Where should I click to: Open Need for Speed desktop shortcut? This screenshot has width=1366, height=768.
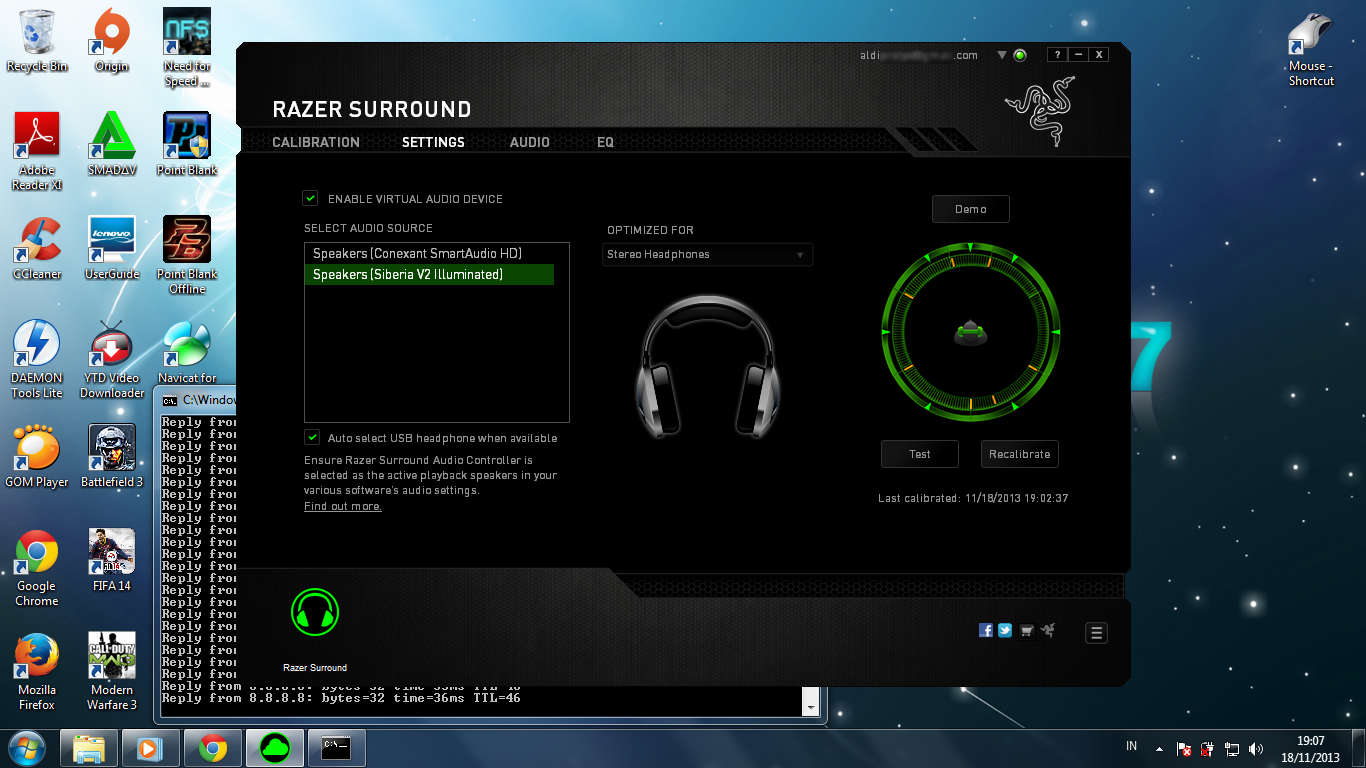tap(187, 47)
